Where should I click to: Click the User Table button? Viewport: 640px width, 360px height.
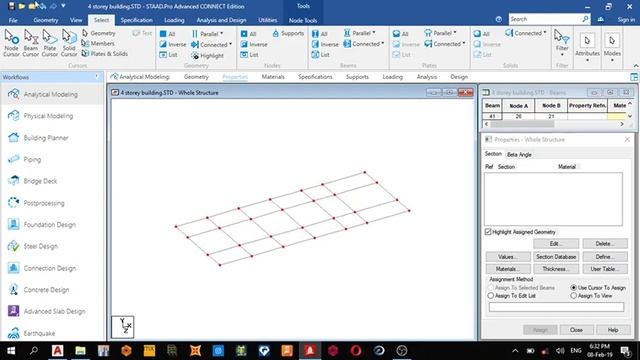(605, 269)
